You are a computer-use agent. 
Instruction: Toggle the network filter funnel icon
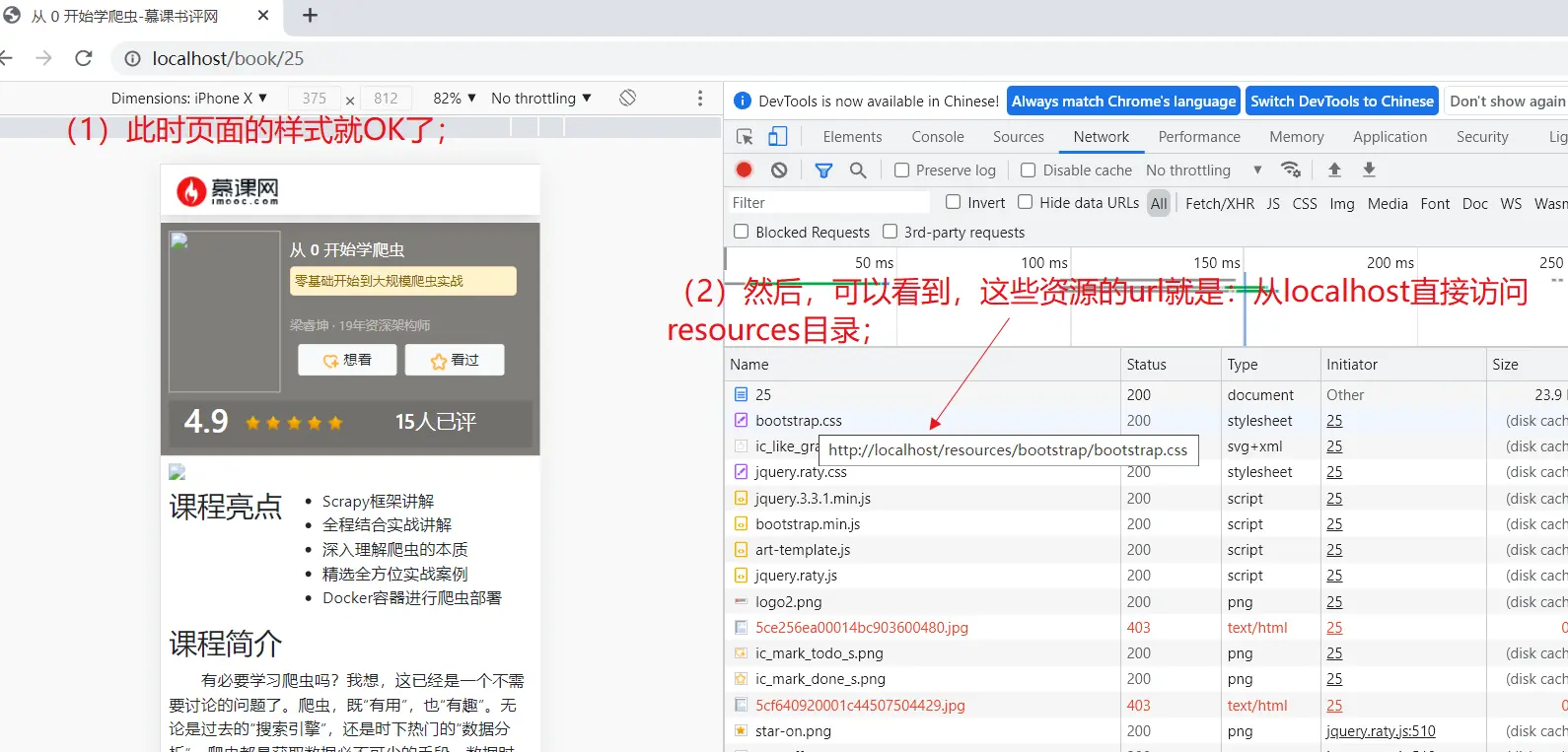click(823, 171)
